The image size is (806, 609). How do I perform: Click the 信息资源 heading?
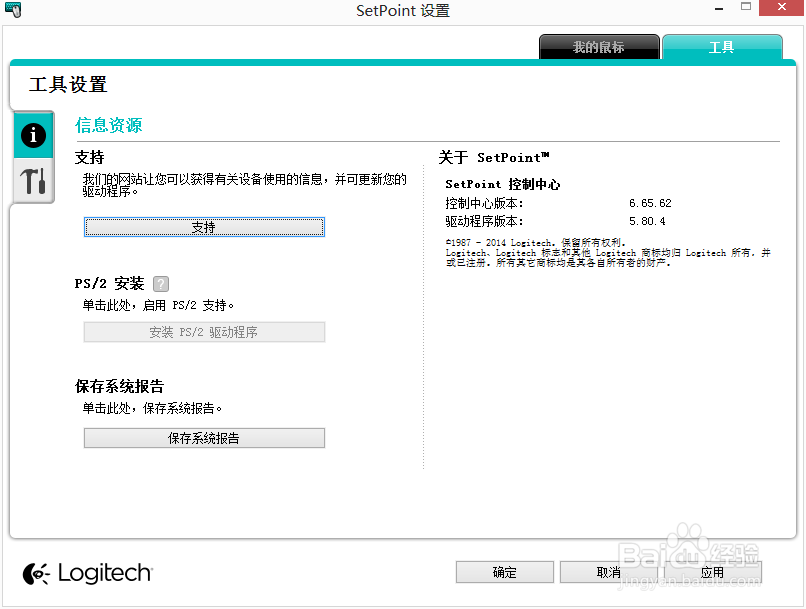[x=108, y=125]
